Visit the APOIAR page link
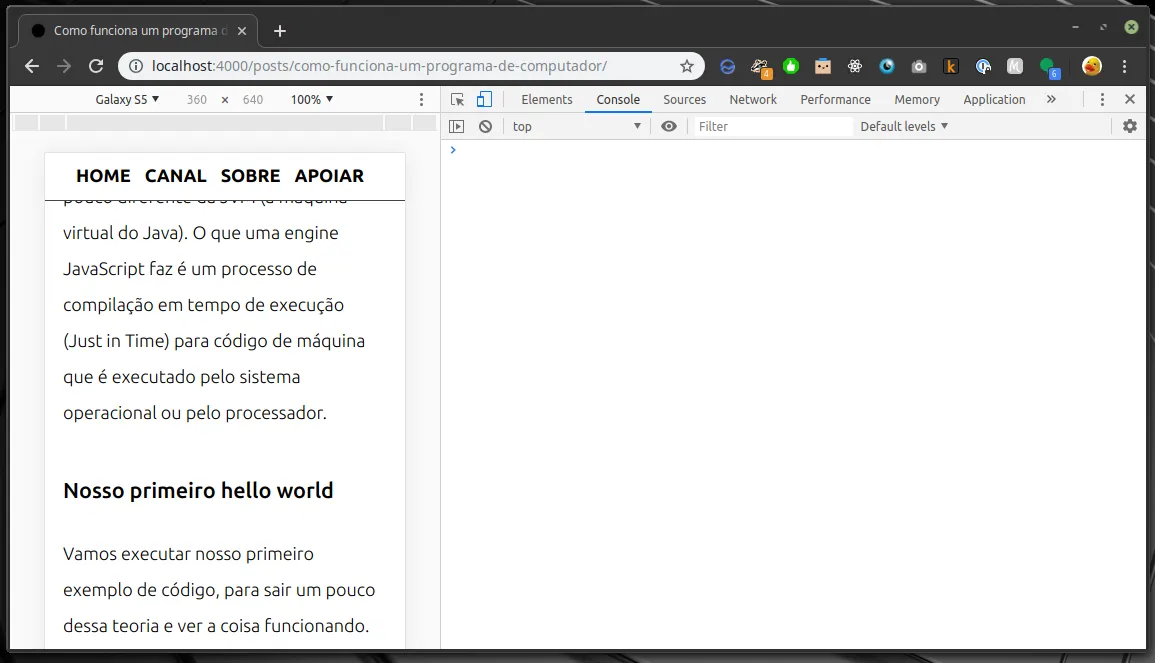Screen dimensions: 1155x663 329,175
